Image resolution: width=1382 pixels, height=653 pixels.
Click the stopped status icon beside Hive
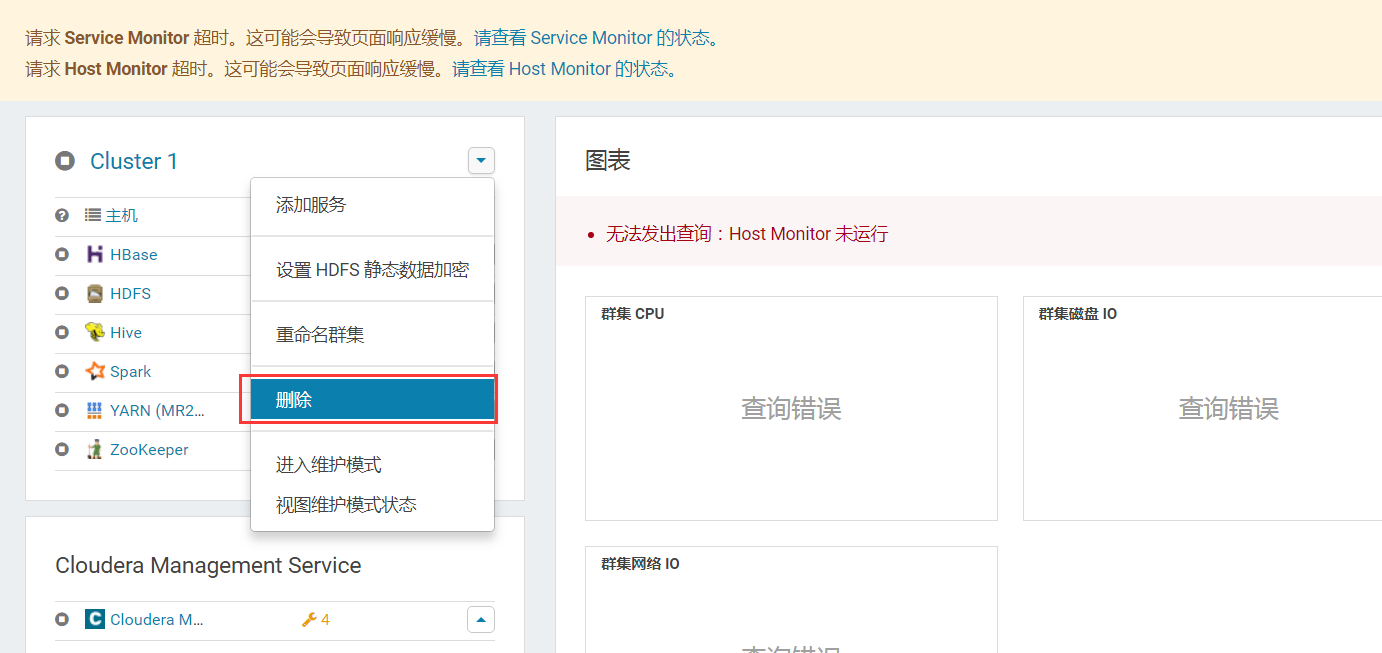coord(62,333)
